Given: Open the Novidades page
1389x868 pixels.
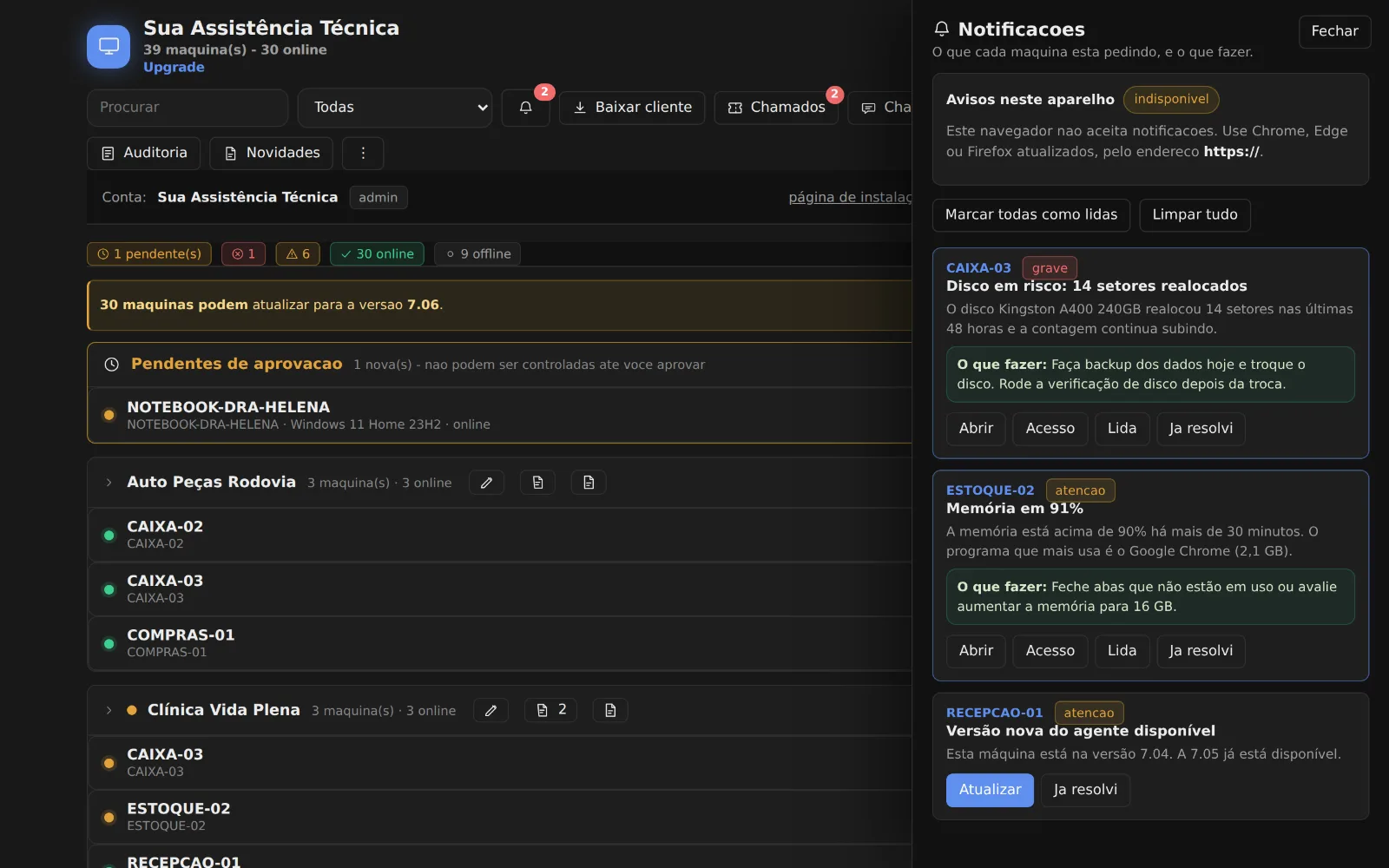Looking at the screenshot, I should pyautogui.click(x=273, y=153).
